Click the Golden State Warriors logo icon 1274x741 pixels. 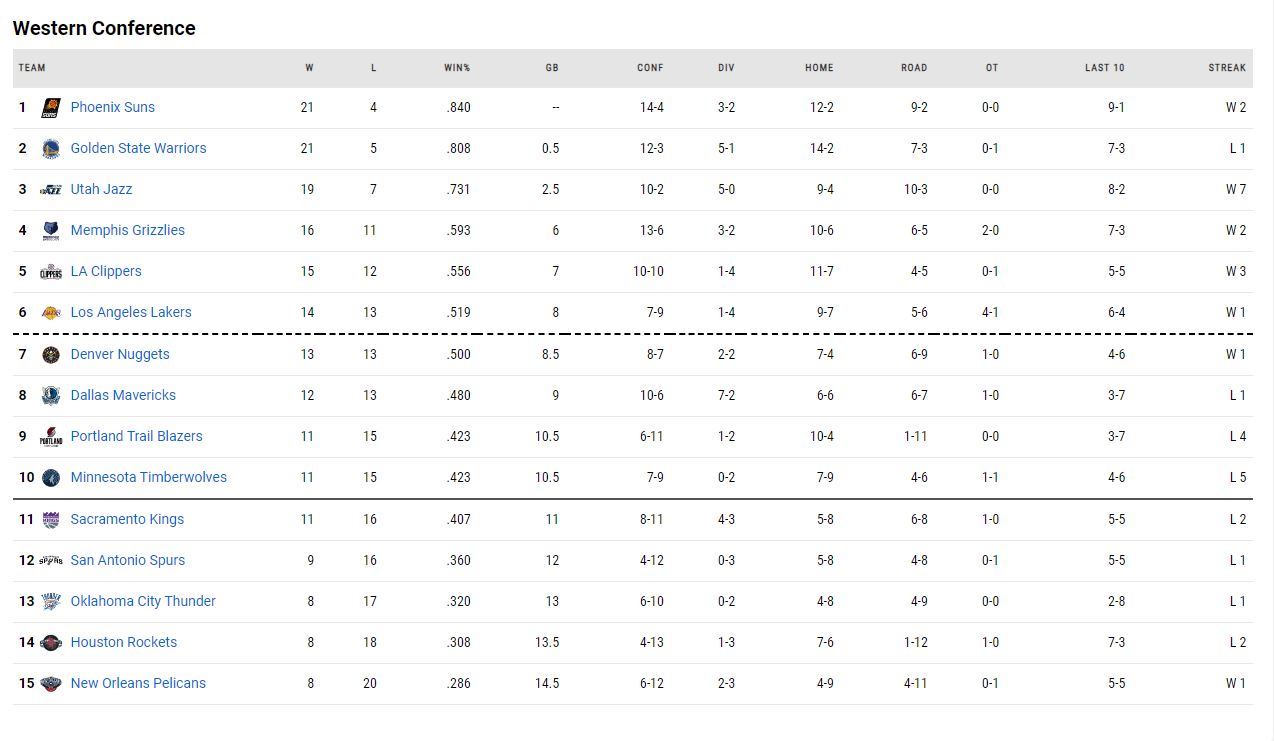[51, 149]
